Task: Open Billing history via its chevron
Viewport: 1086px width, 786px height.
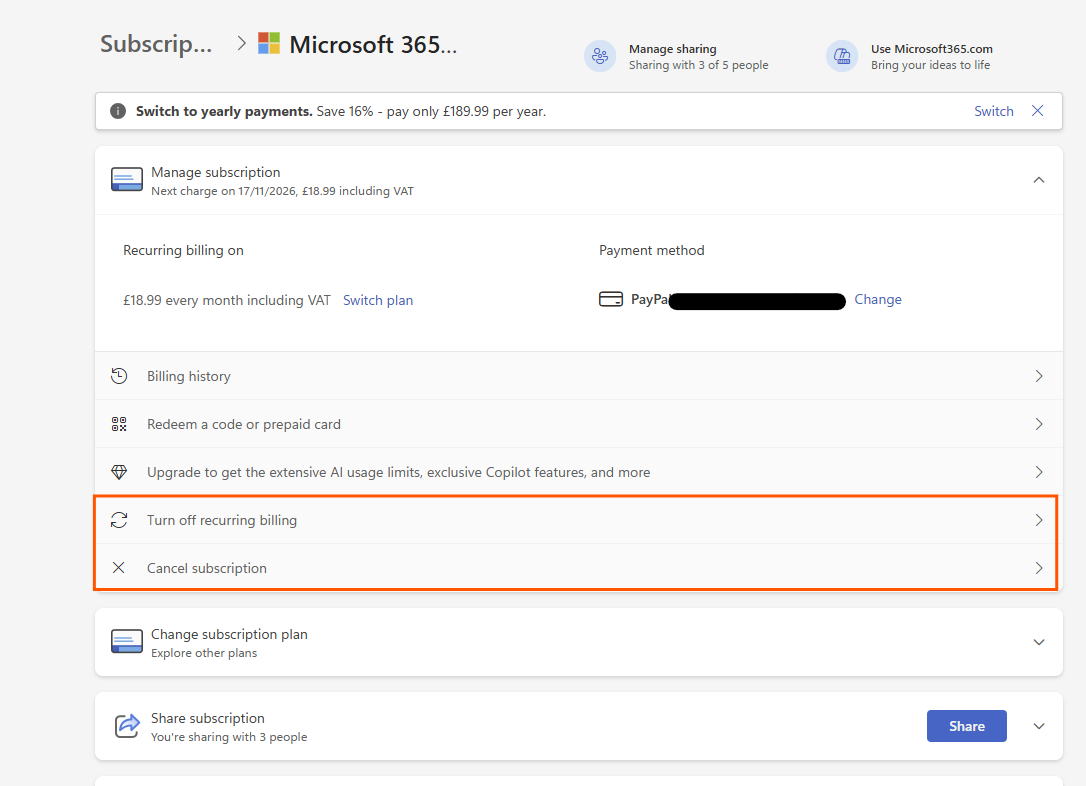Action: click(x=1039, y=376)
